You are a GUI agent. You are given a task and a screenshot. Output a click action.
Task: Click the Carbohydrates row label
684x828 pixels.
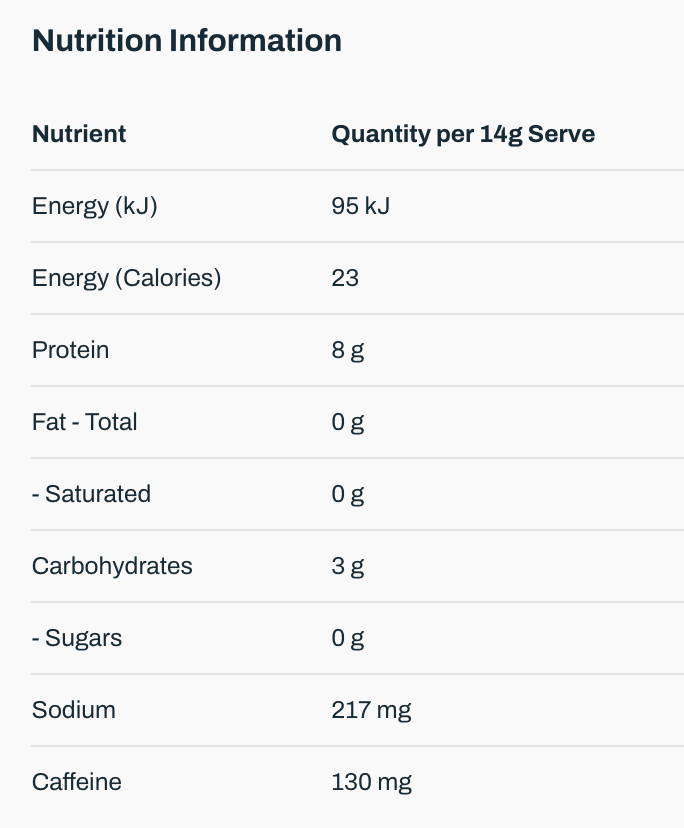pos(112,566)
